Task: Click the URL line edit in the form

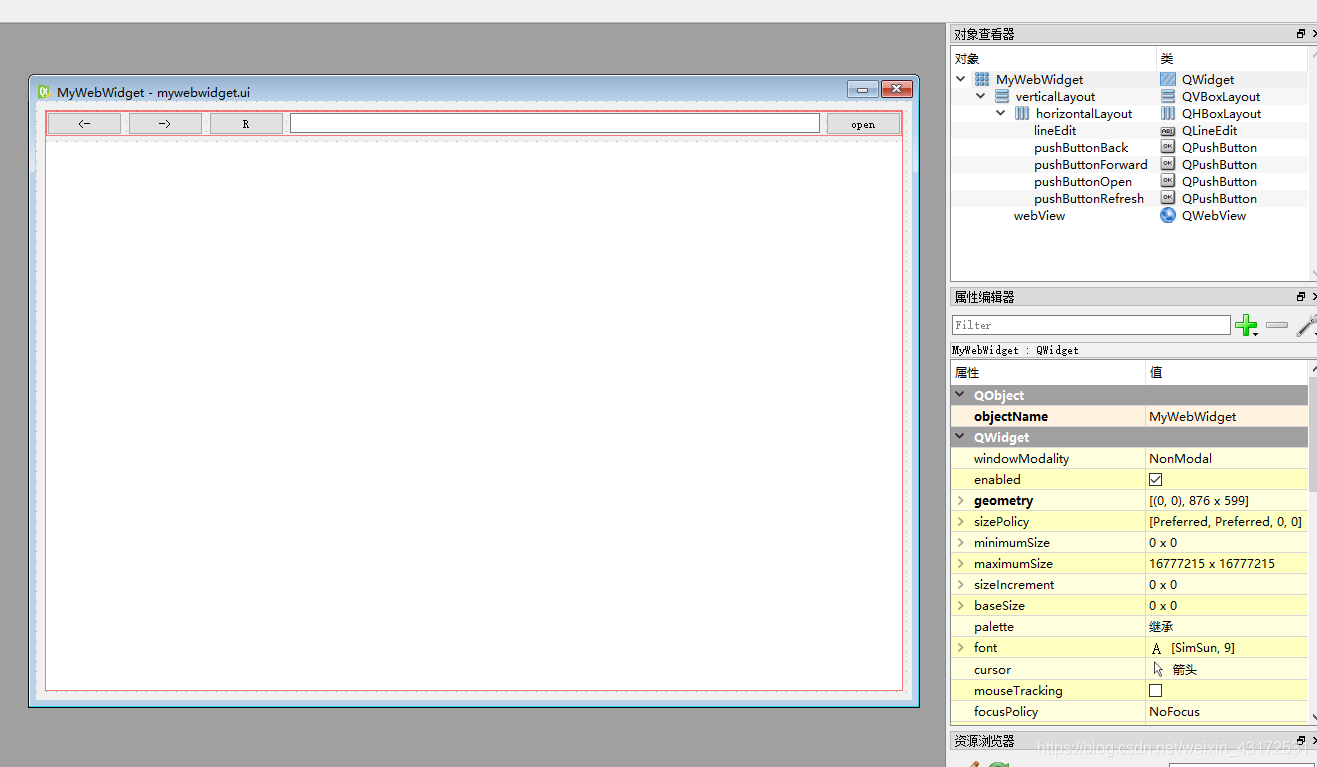Action: click(555, 123)
